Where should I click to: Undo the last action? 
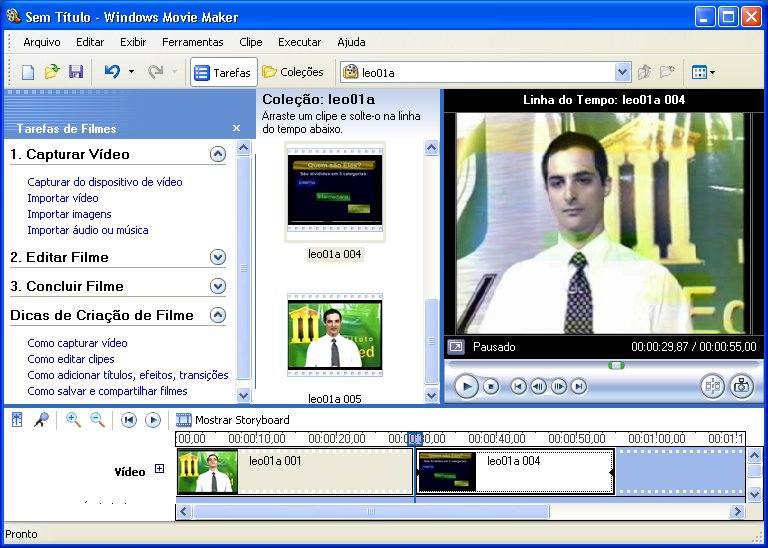(112, 72)
